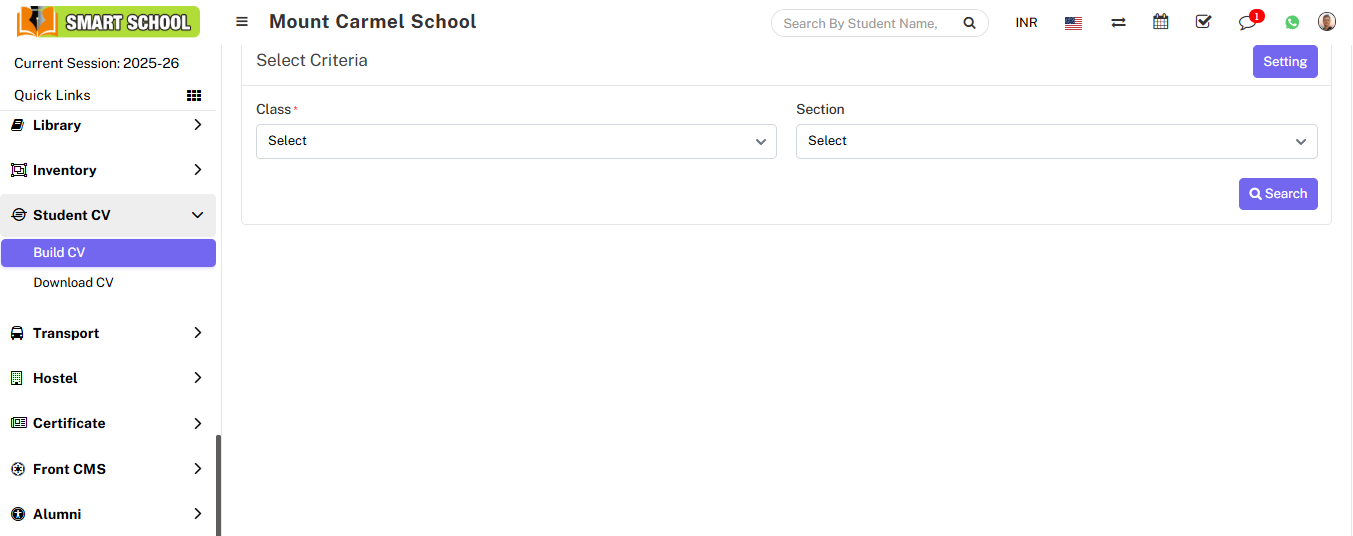Click the Search button in criteria
Screen dimensions: 1353x536
1277,194
